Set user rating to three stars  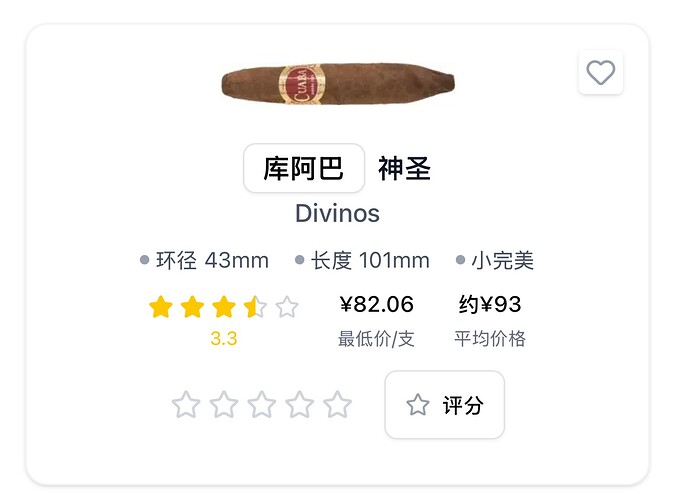click(x=262, y=405)
